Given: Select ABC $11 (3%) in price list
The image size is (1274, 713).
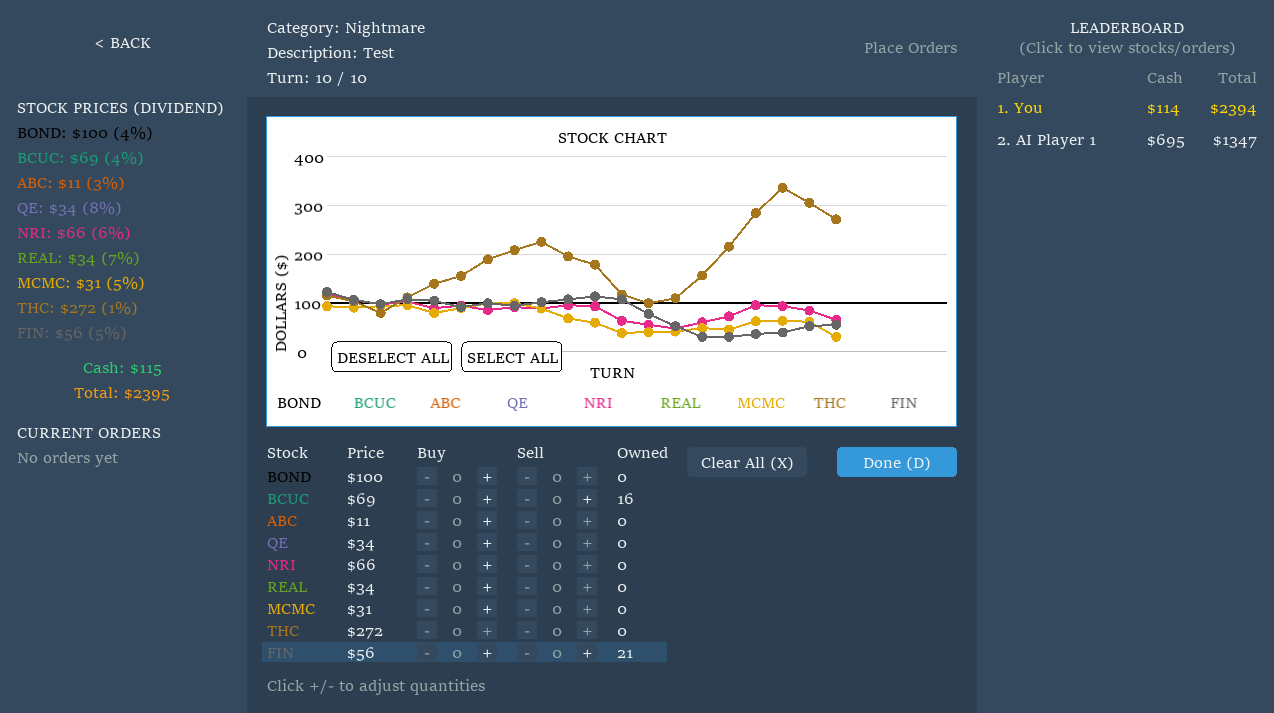Looking at the screenshot, I should pyautogui.click(x=71, y=183).
